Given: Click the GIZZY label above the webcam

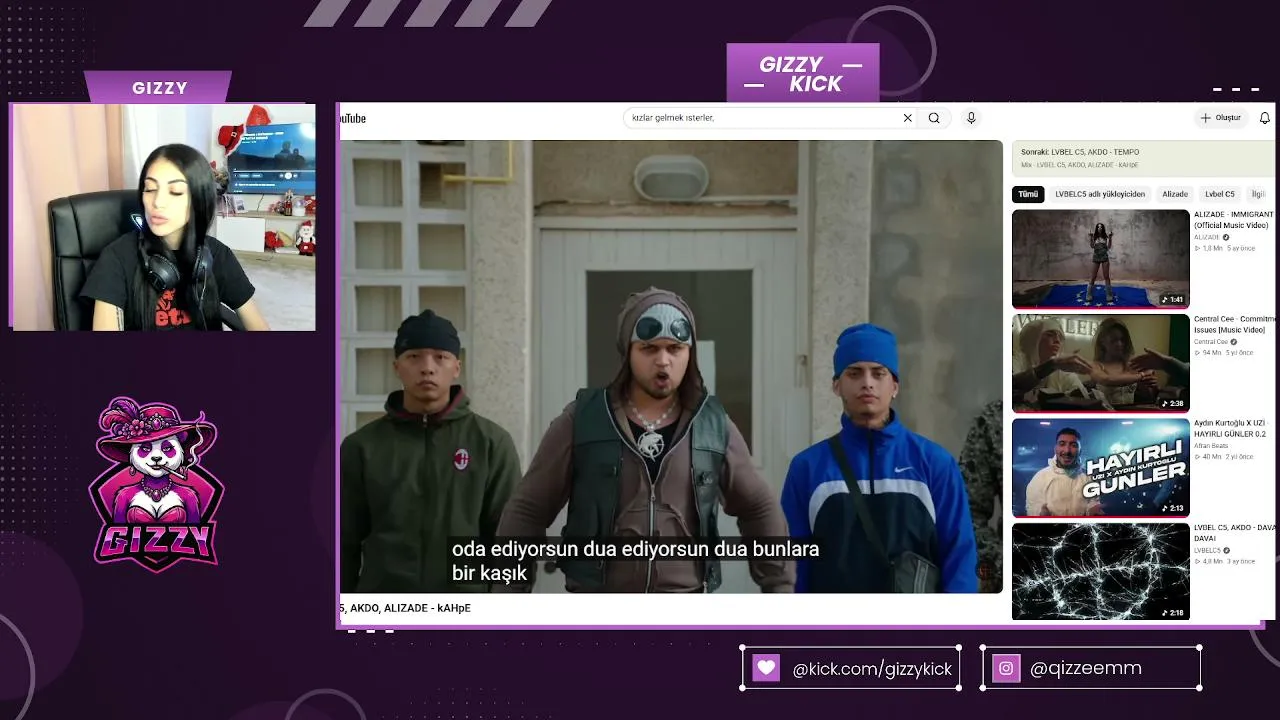Looking at the screenshot, I should [160, 88].
